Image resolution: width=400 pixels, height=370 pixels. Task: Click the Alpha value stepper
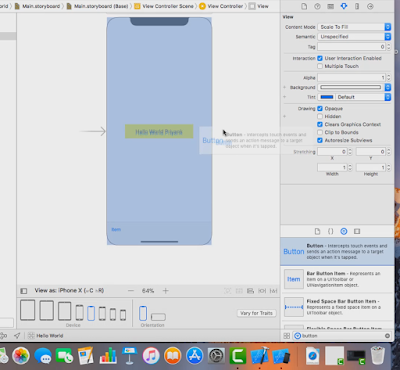point(389,78)
